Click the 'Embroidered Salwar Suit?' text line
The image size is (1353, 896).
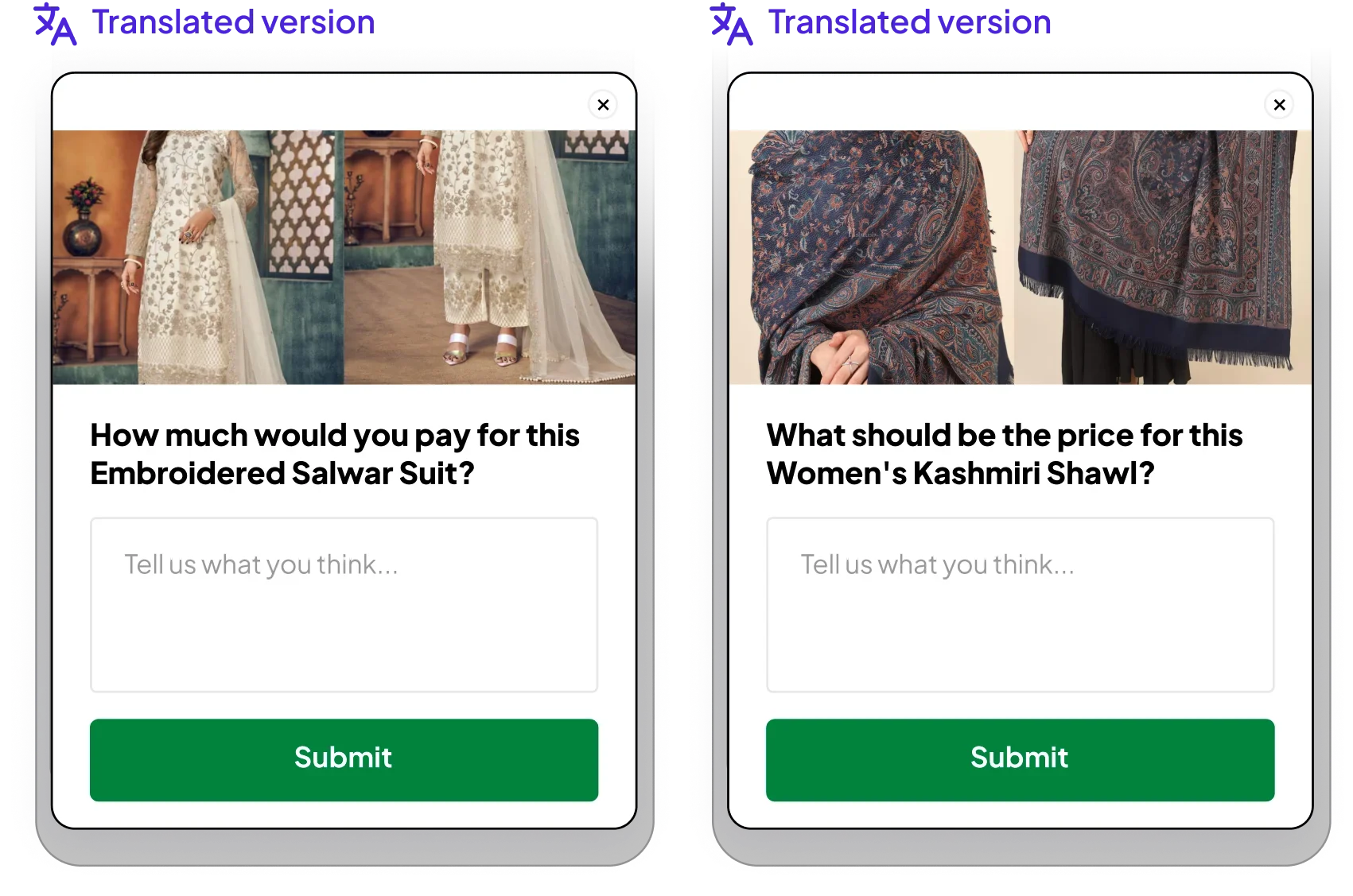[282, 474]
